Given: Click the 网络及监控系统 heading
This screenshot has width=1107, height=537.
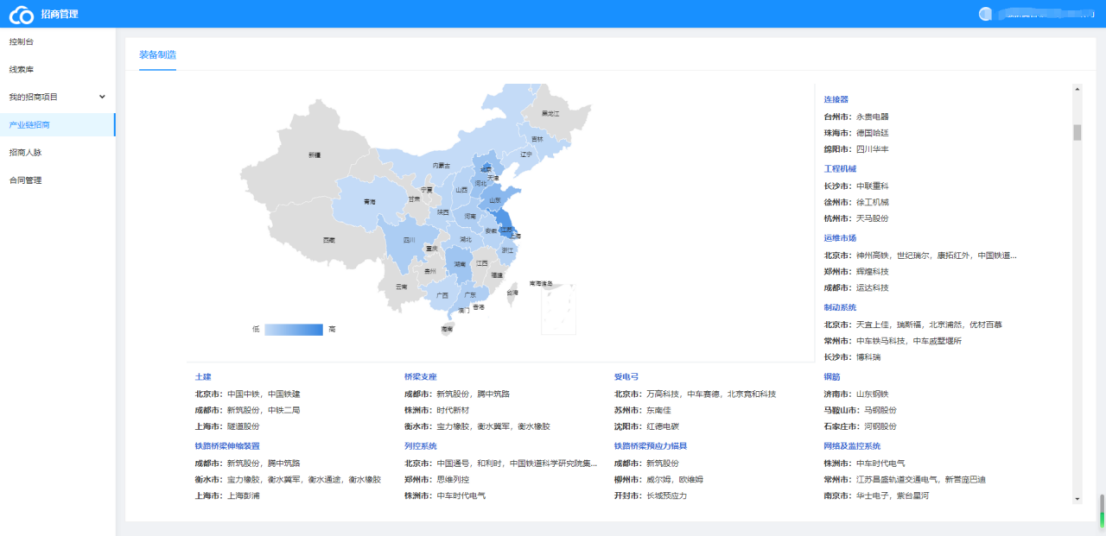Looking at the screenshot, I should [x=852, y=446].
